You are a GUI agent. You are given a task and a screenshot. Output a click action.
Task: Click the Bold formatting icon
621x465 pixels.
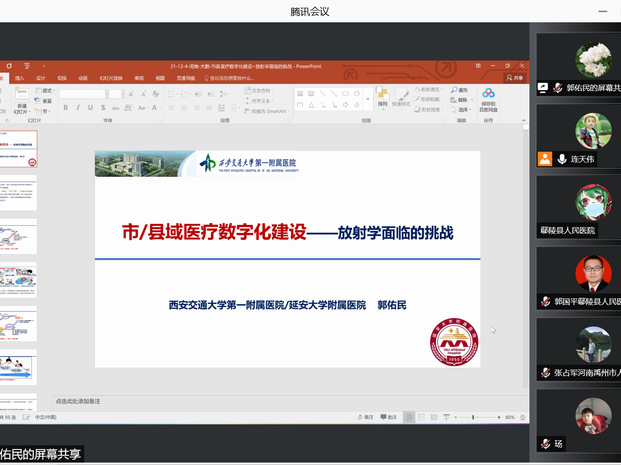coord(64,108)
